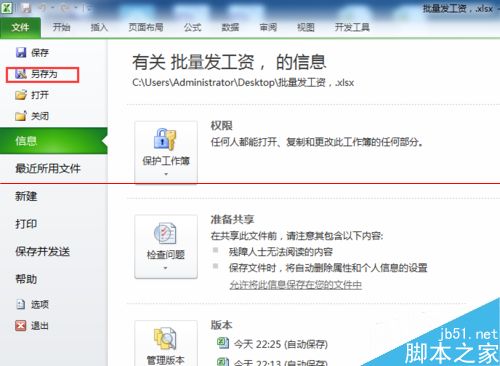Click text 保存文件时，将自动删除属性和个人信息的设置
This screenshot has width=500, height=366.
328,268
